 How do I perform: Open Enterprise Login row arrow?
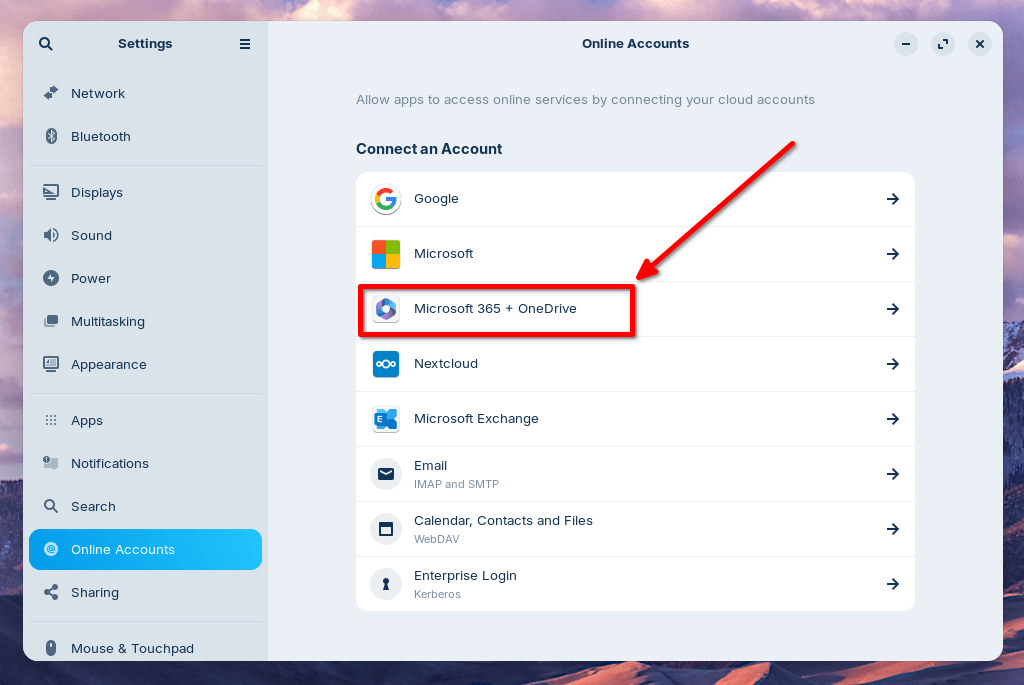pyautogui.click(x=893, y=584)
